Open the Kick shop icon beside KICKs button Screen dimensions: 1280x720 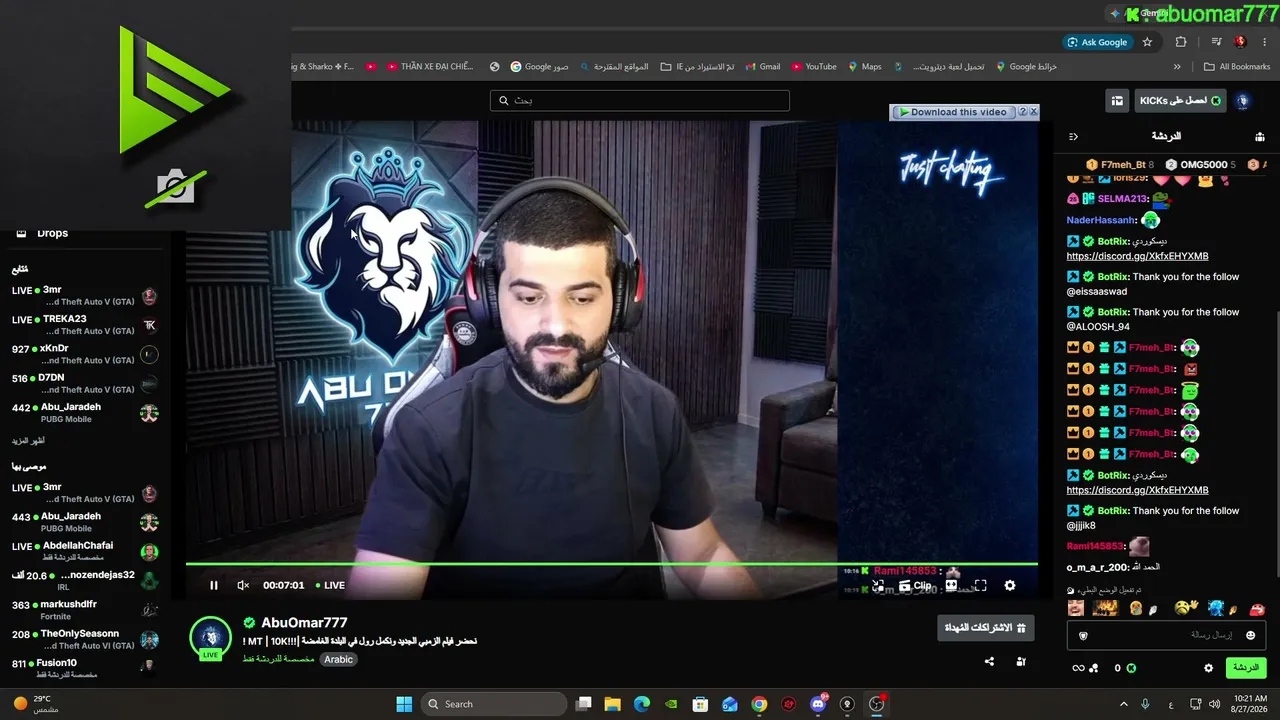coord(1116,101)
